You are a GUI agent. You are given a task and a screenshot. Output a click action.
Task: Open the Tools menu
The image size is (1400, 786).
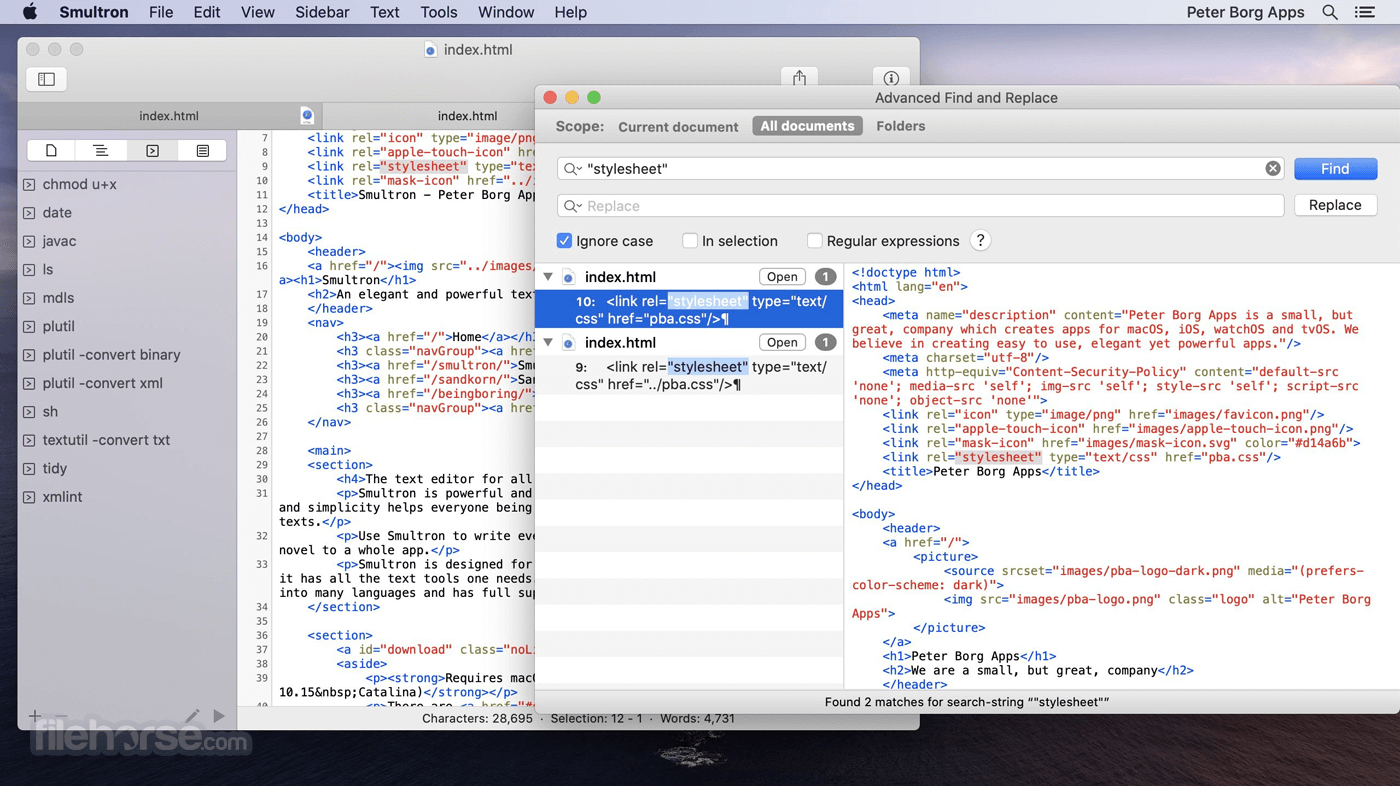click(438, 12)
